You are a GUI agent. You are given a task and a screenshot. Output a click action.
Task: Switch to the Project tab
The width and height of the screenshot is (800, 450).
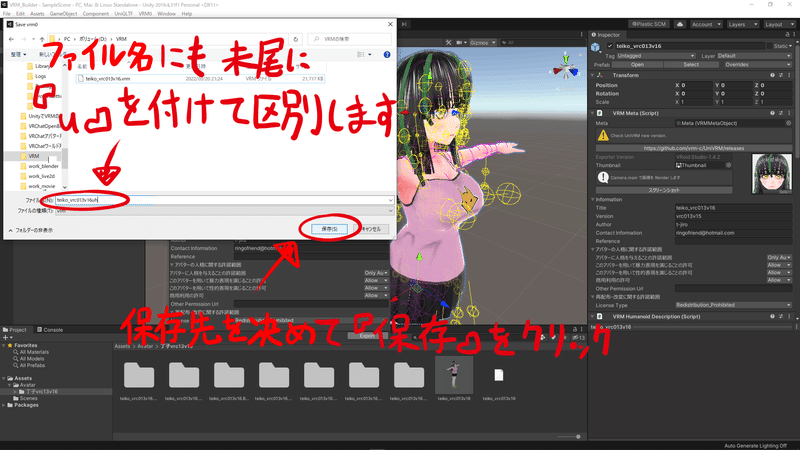coord(15,330)
